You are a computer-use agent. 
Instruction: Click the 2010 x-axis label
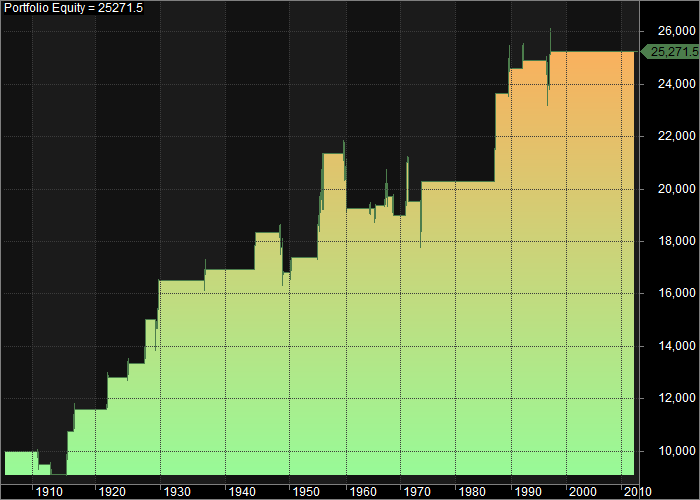click(x=638, y=492)
